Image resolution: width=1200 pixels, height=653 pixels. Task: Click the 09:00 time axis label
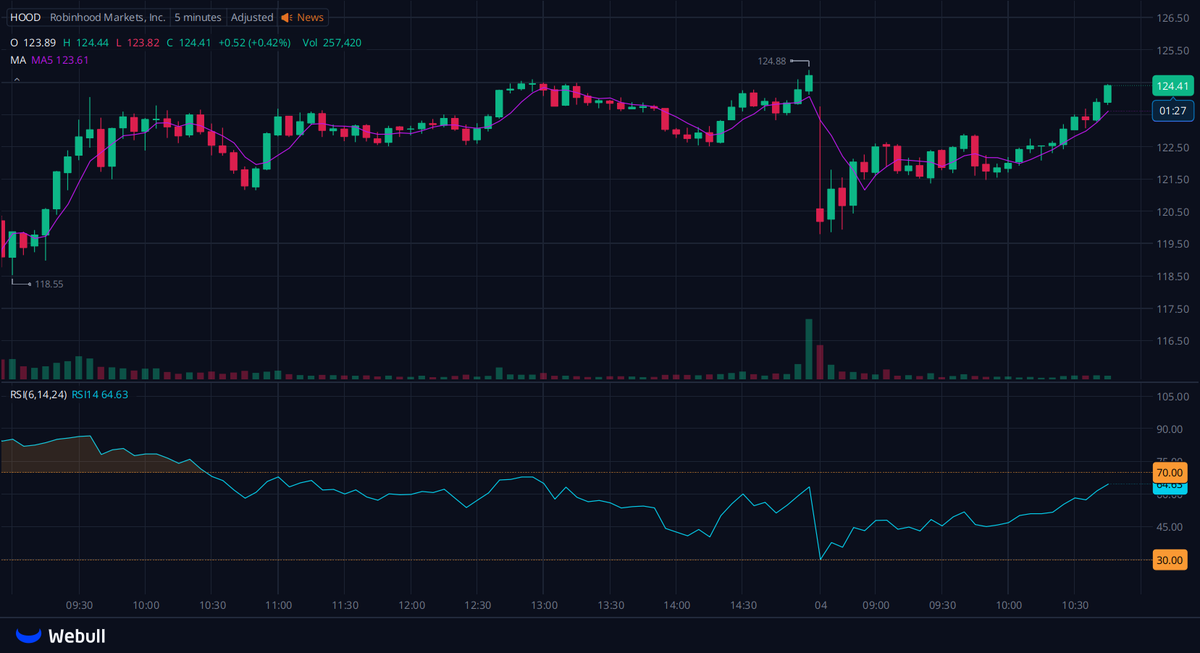coord(876,605)
